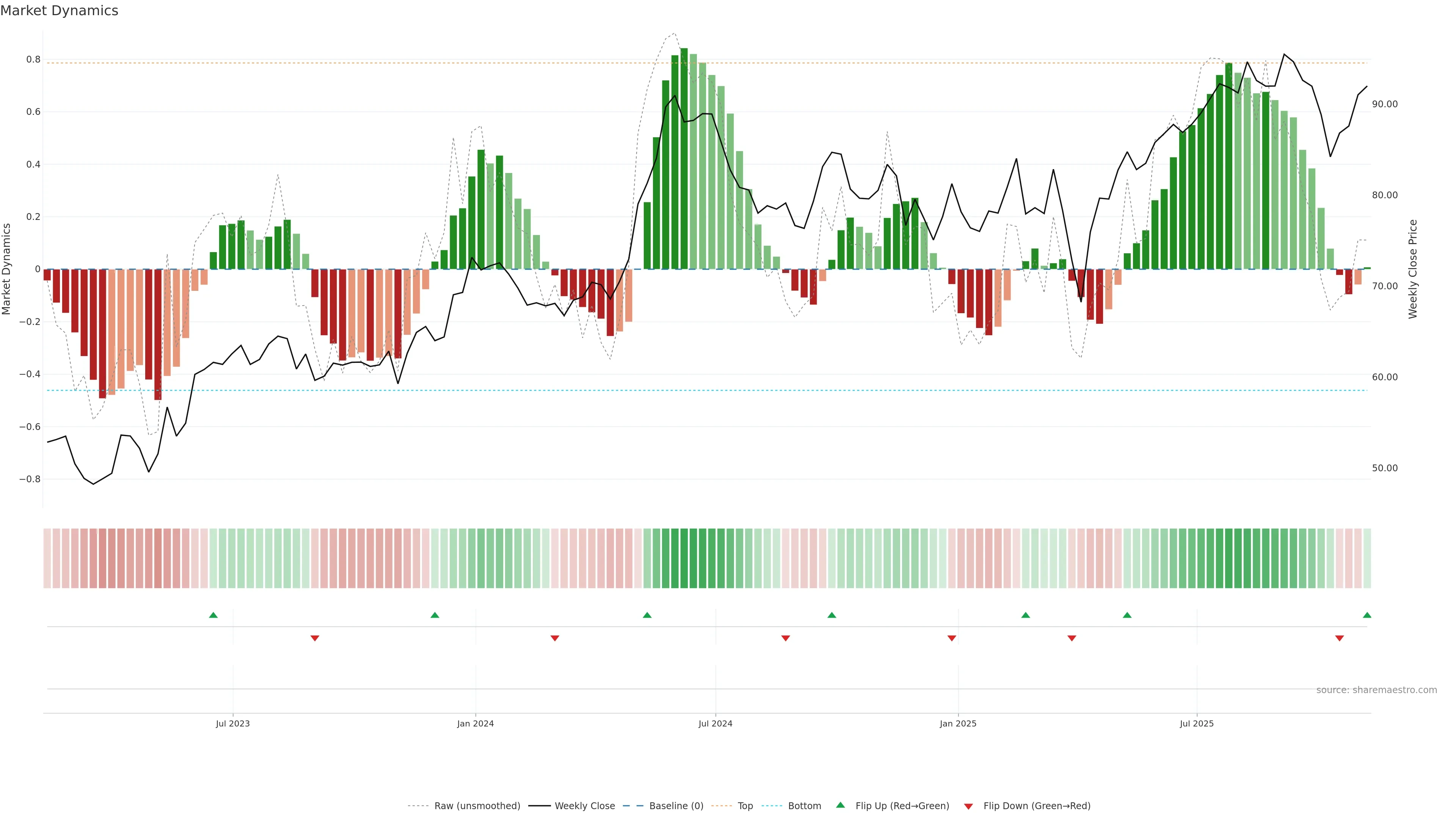Click the Jan 2025 x-axis label
This screenshot has width=1456, height=819.
[x=958, y=723]
